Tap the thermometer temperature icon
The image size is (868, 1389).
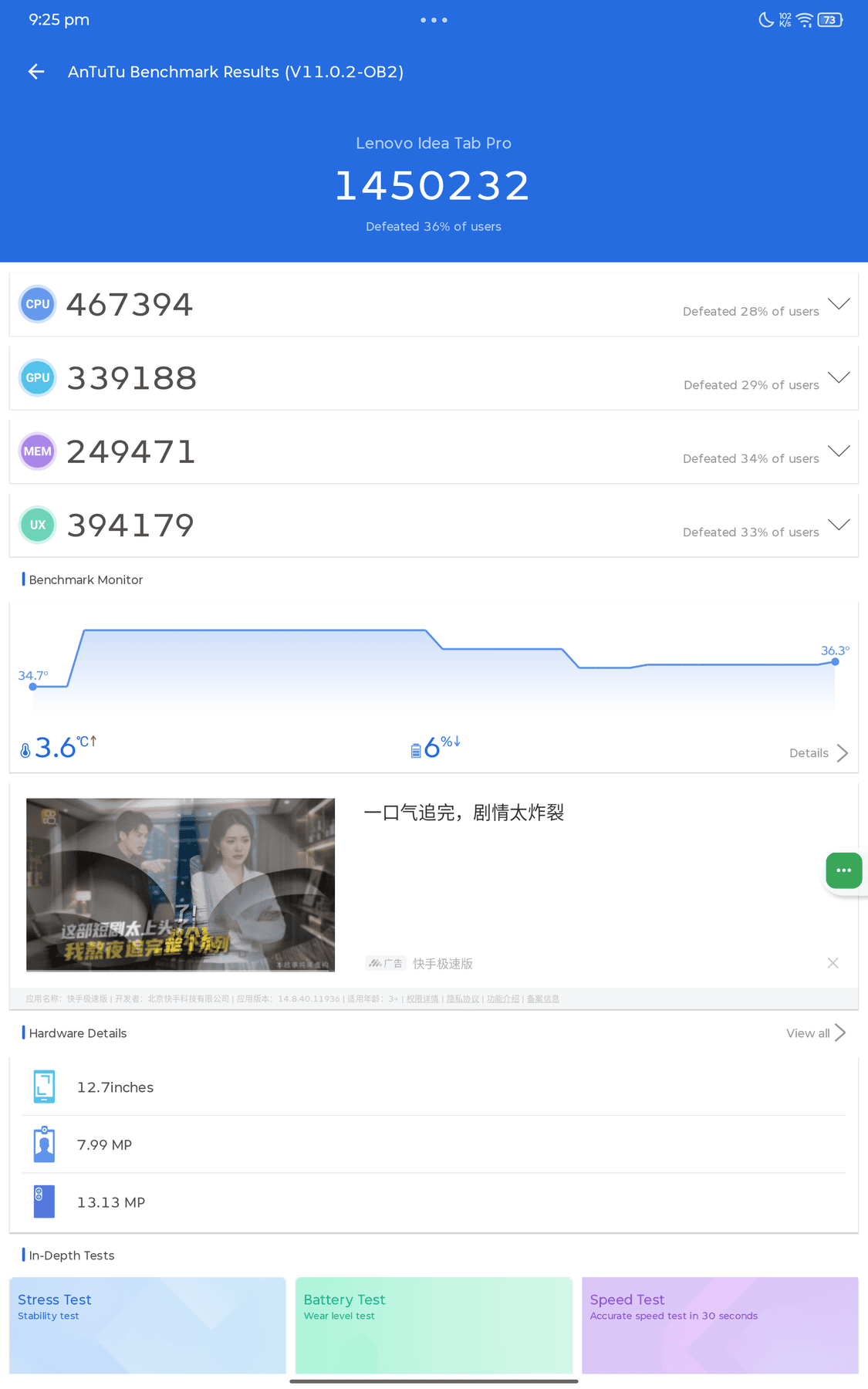(25, 750)
